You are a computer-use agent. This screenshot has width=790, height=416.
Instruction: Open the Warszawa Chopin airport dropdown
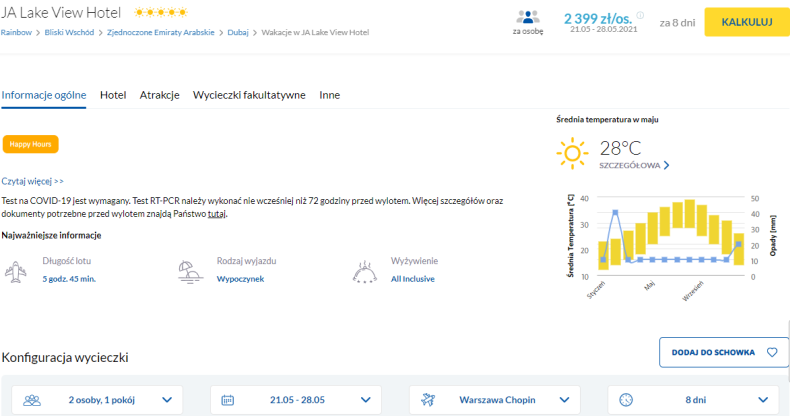click(495, 400)
